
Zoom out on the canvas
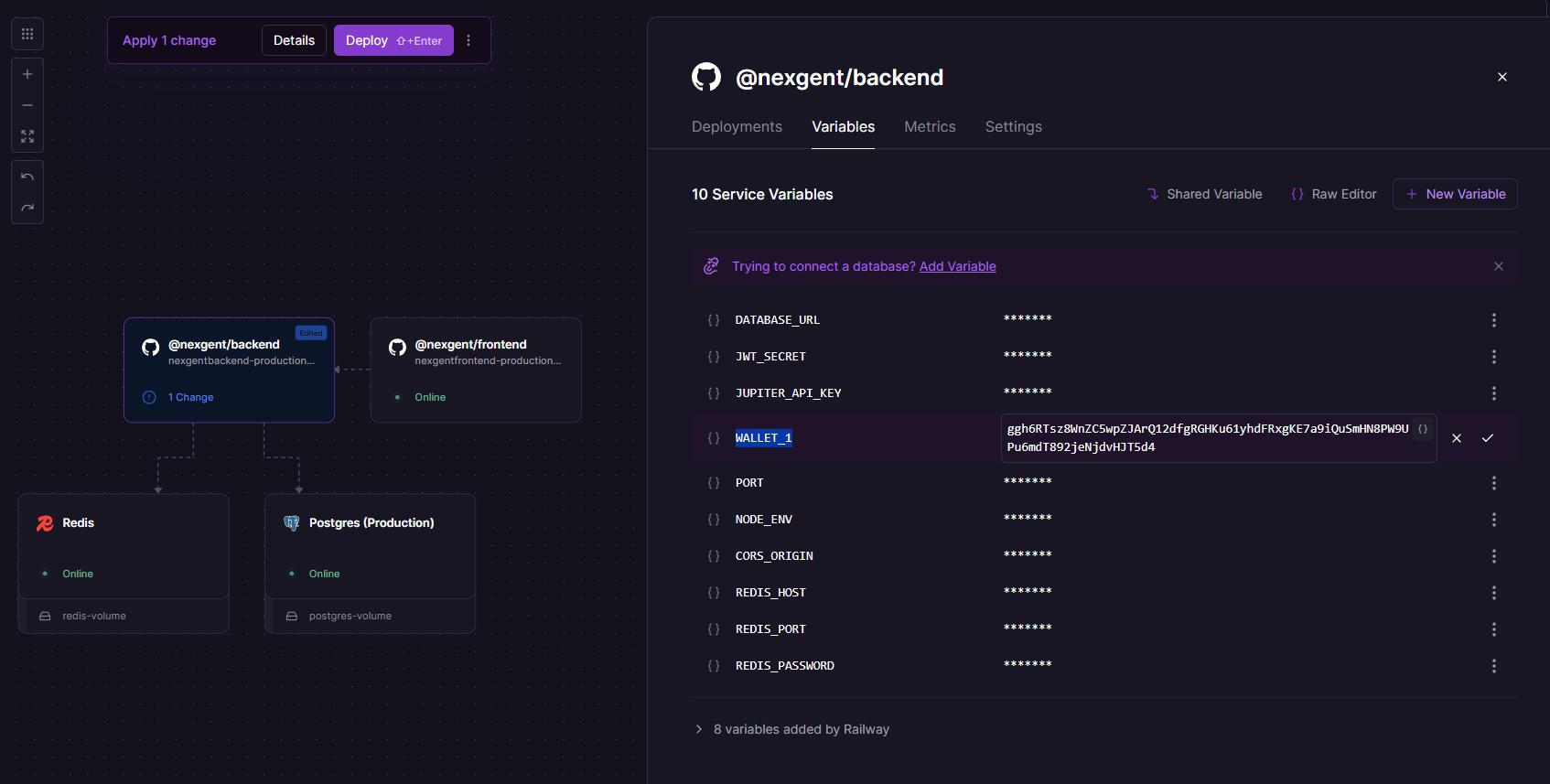click(27, 105)
